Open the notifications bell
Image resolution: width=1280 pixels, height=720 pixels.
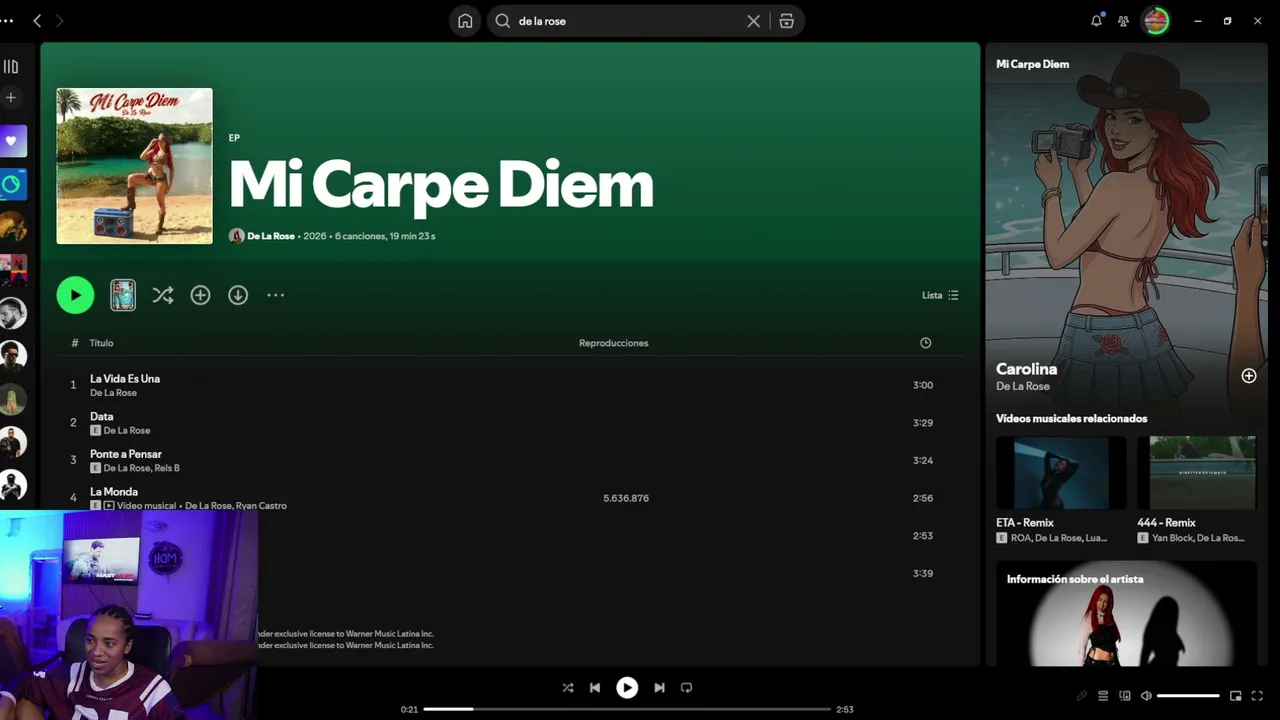(1097, 21)
